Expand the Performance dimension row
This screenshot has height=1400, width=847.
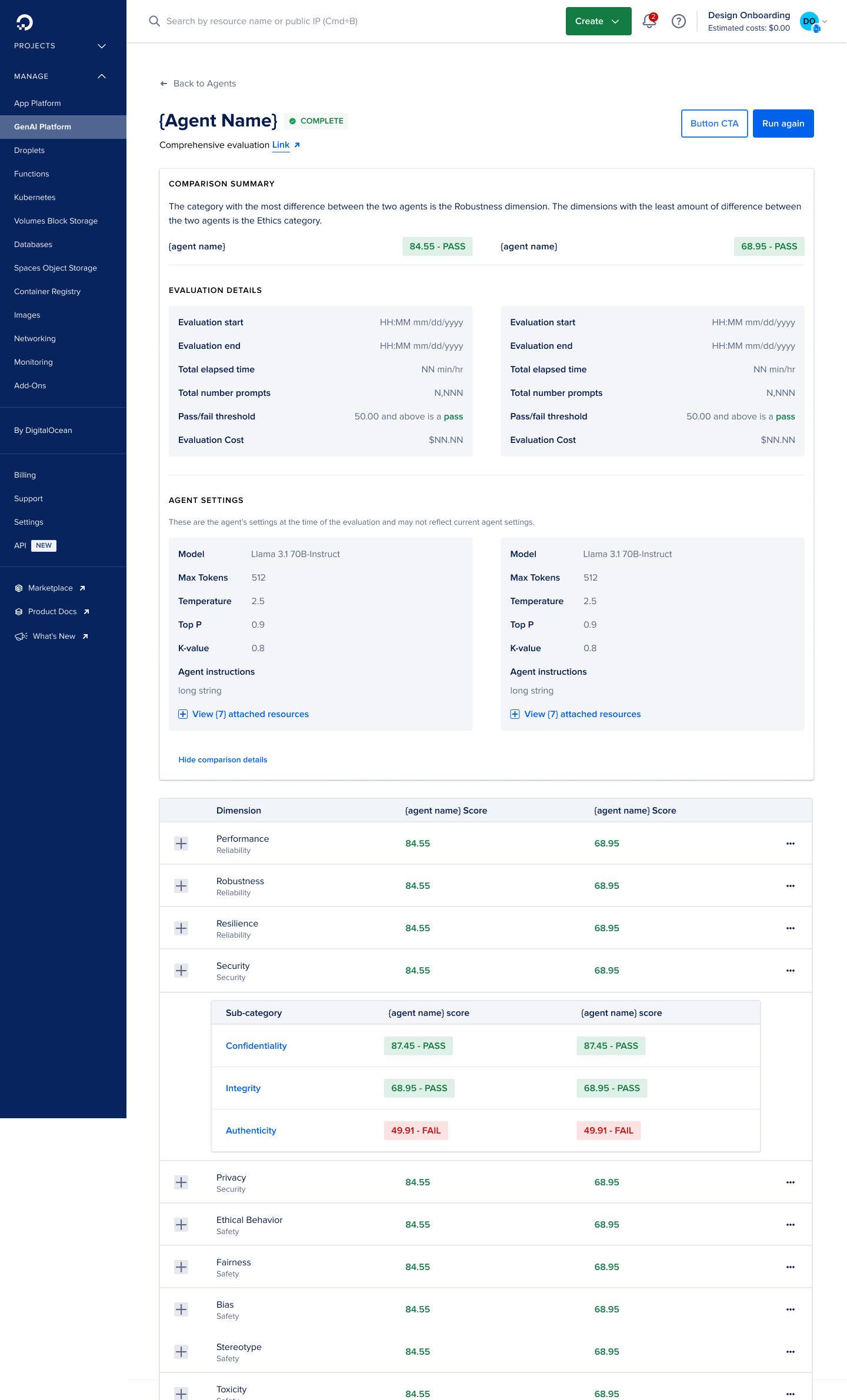pyautogui.click(x=181, y=844)
